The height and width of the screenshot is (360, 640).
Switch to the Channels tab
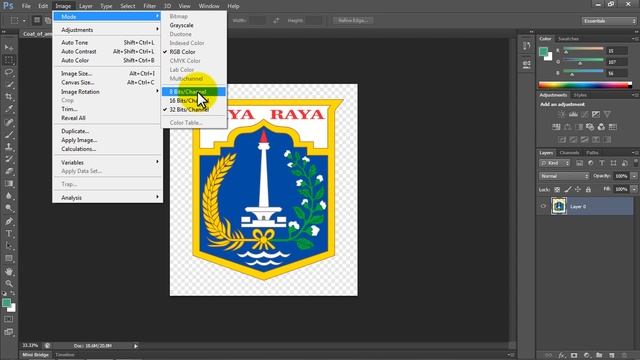tap(569, 153)
